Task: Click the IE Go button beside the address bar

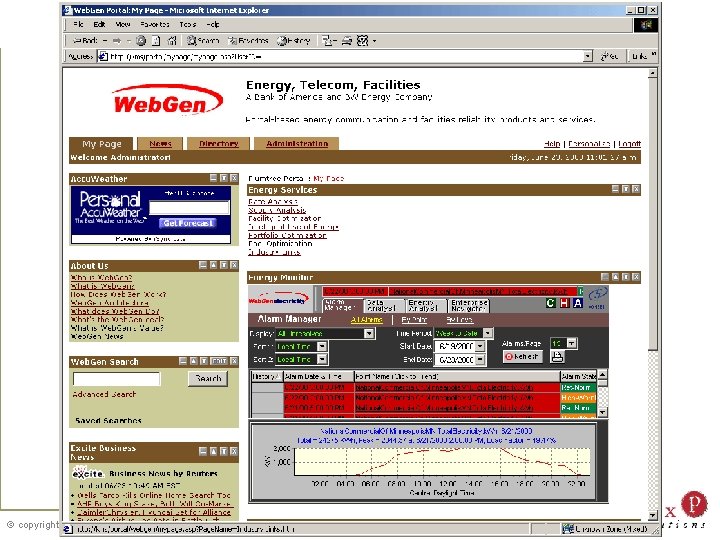Action: click(x=610, y=56)
